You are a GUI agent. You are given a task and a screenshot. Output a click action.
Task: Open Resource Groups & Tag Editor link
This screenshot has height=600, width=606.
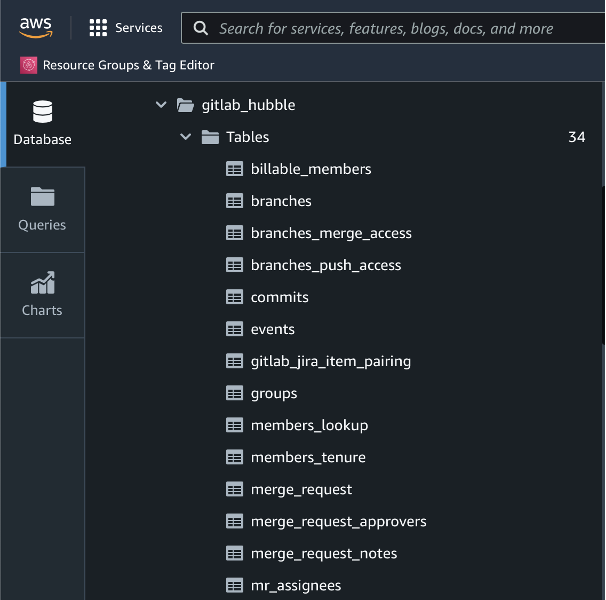tap(128, 65)
